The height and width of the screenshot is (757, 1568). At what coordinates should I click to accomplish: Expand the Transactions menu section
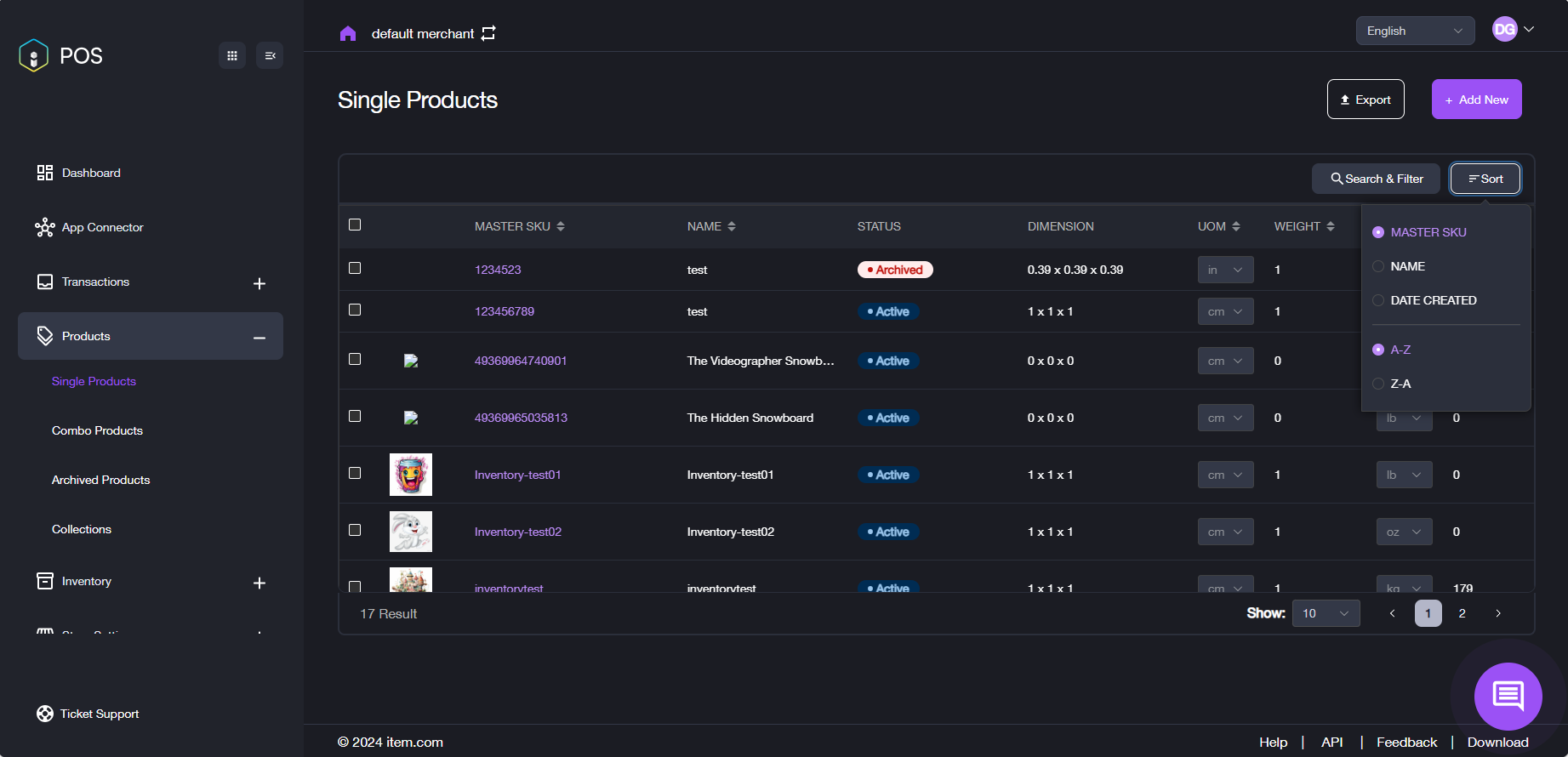[259, 283]
